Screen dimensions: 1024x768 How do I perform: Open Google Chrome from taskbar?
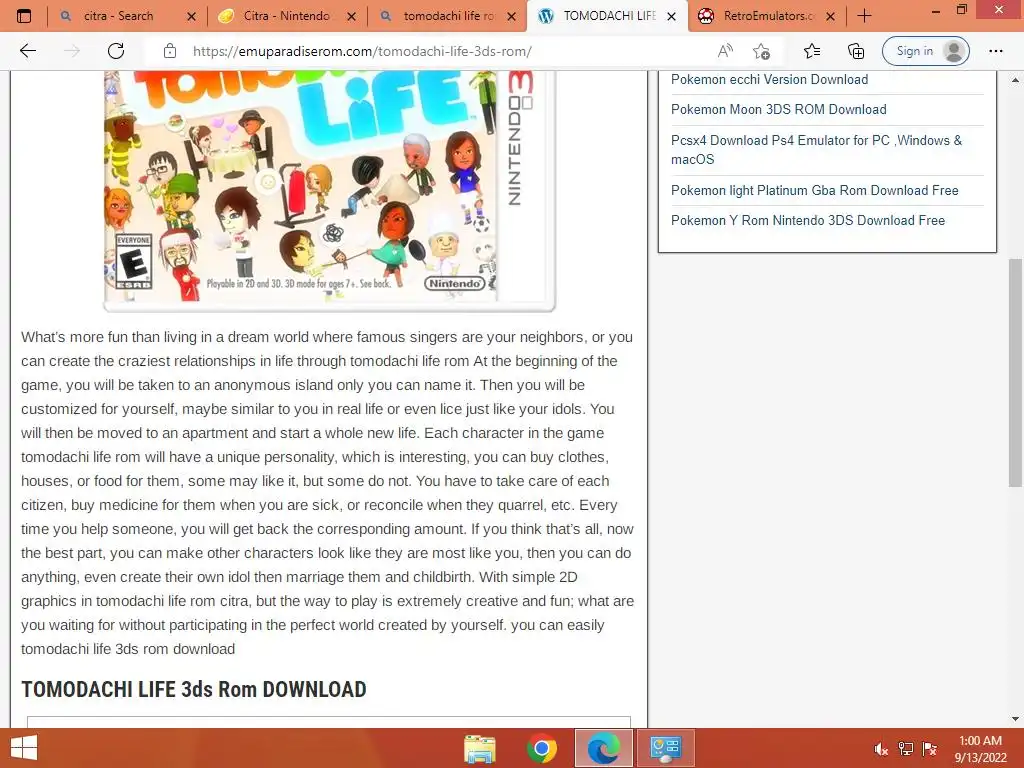pyautogui.click(x=541, y=748)
